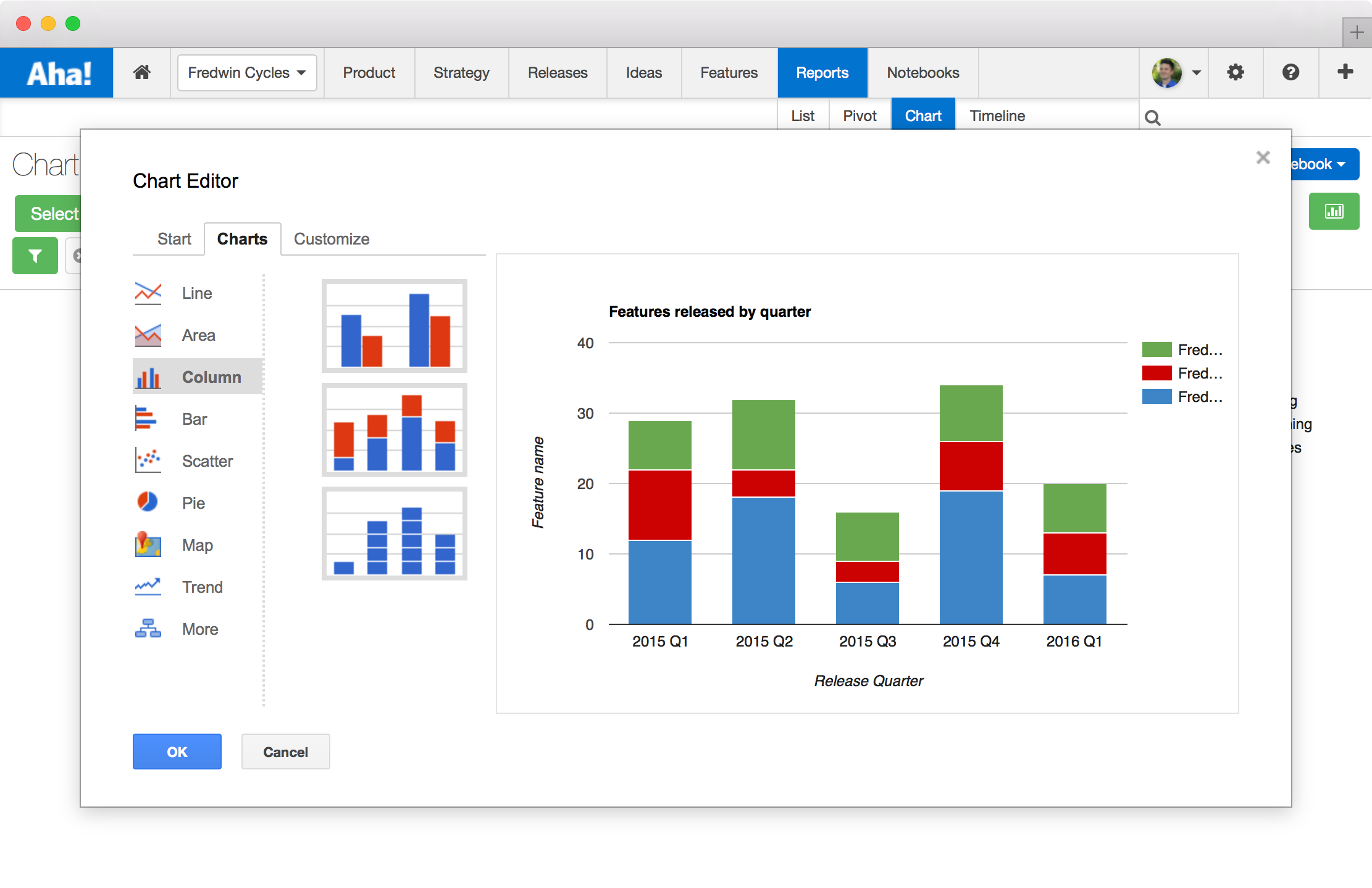
Task: Open the More chart types option
Action: [x=148, y=629]
